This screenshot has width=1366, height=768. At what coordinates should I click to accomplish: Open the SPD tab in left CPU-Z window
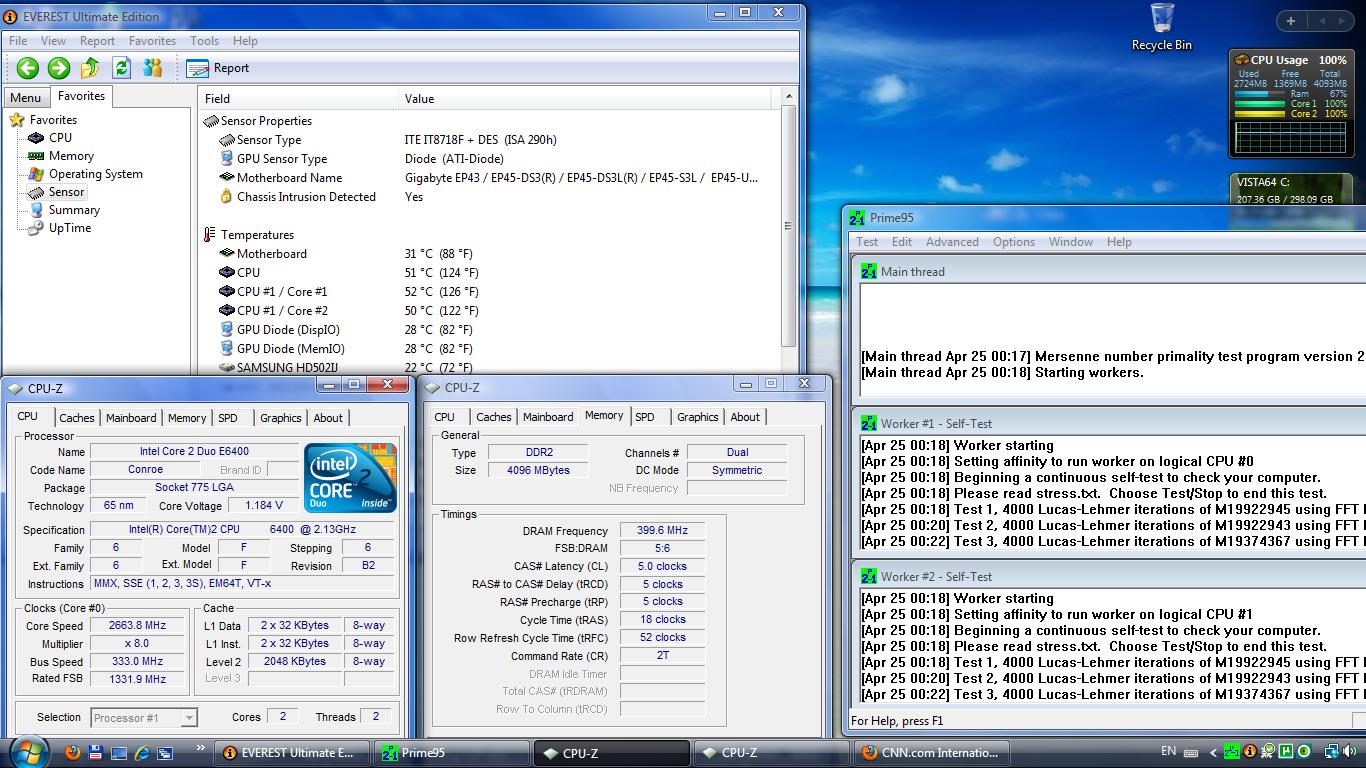(x=228, y=418)
